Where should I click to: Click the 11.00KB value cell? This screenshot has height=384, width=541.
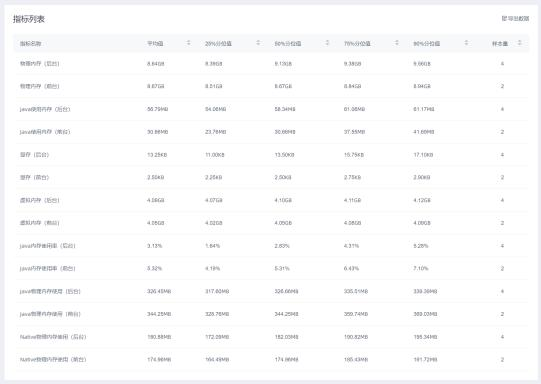click(x=215, y=155)
